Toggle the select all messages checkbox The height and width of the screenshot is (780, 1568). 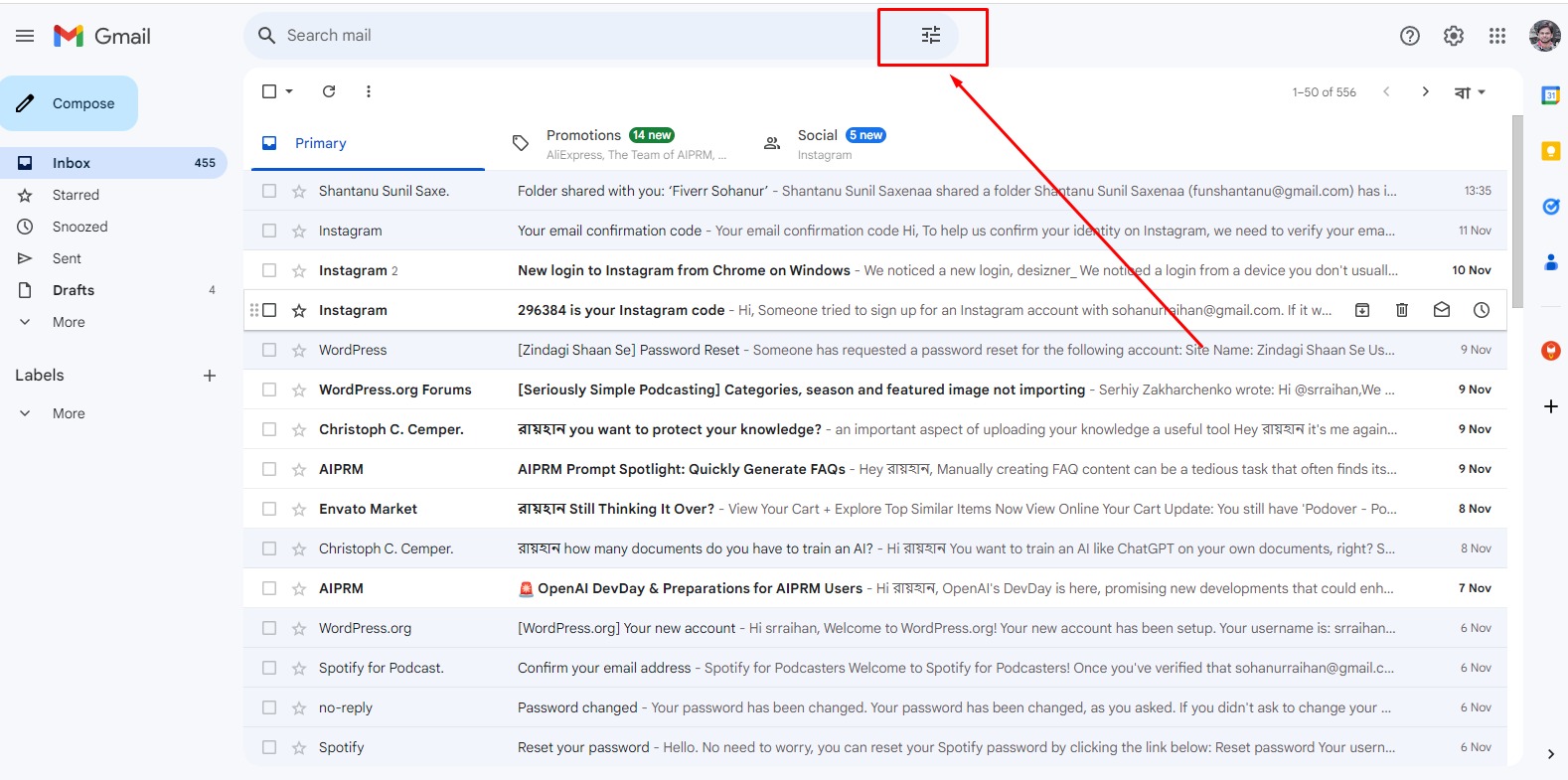tap(269, 91)
